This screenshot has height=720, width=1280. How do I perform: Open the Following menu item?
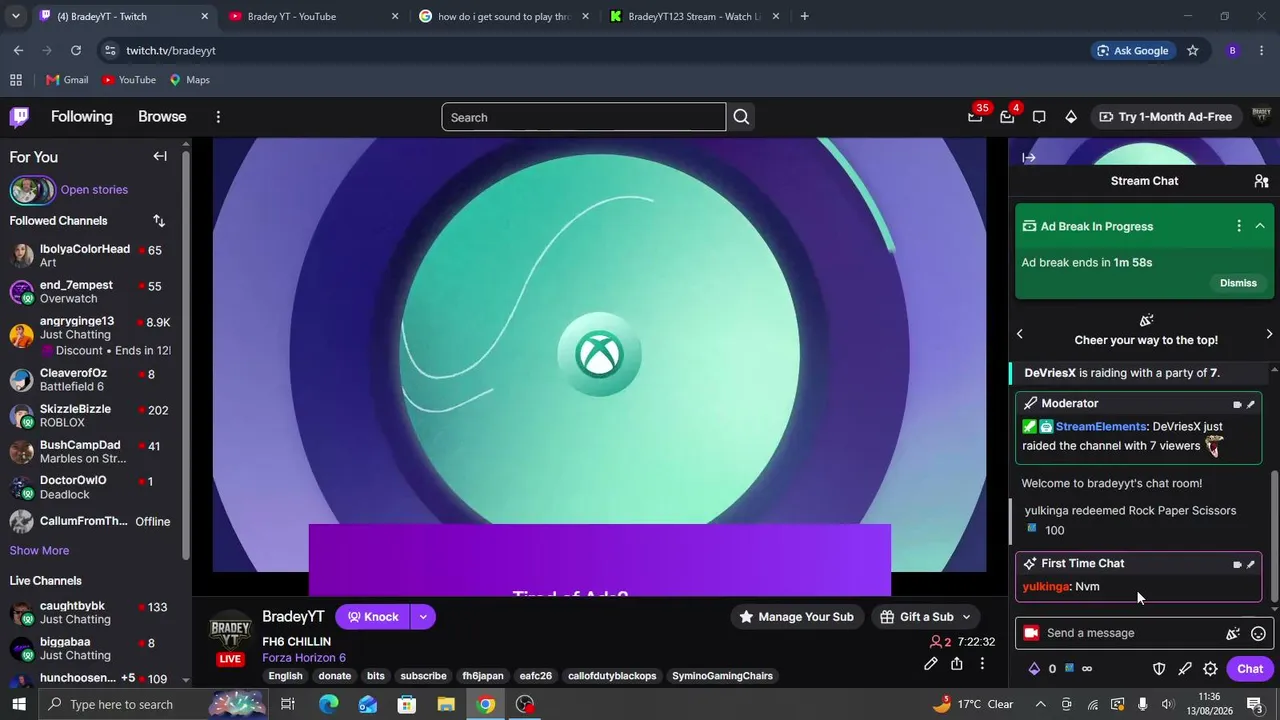[82, 117]
